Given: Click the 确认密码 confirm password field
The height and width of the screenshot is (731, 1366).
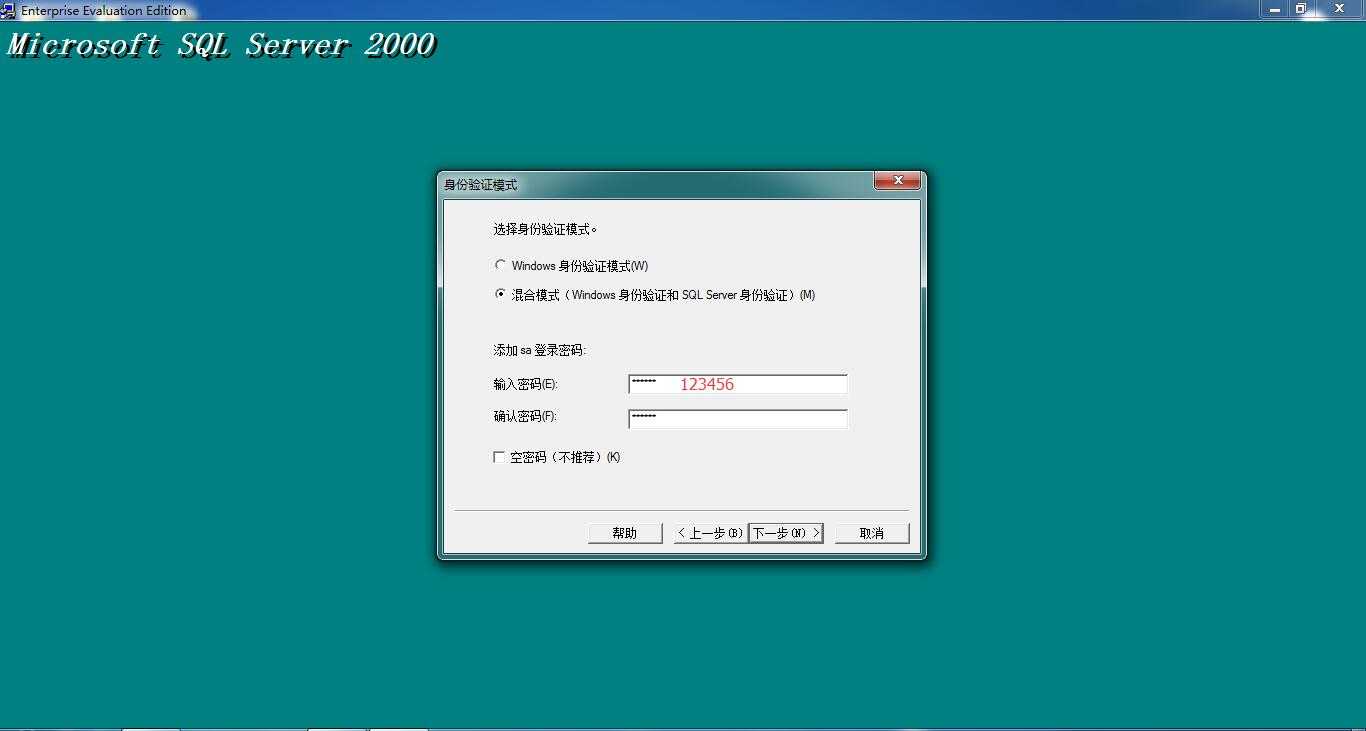Looking at the screenshot, I should [738, 419].
